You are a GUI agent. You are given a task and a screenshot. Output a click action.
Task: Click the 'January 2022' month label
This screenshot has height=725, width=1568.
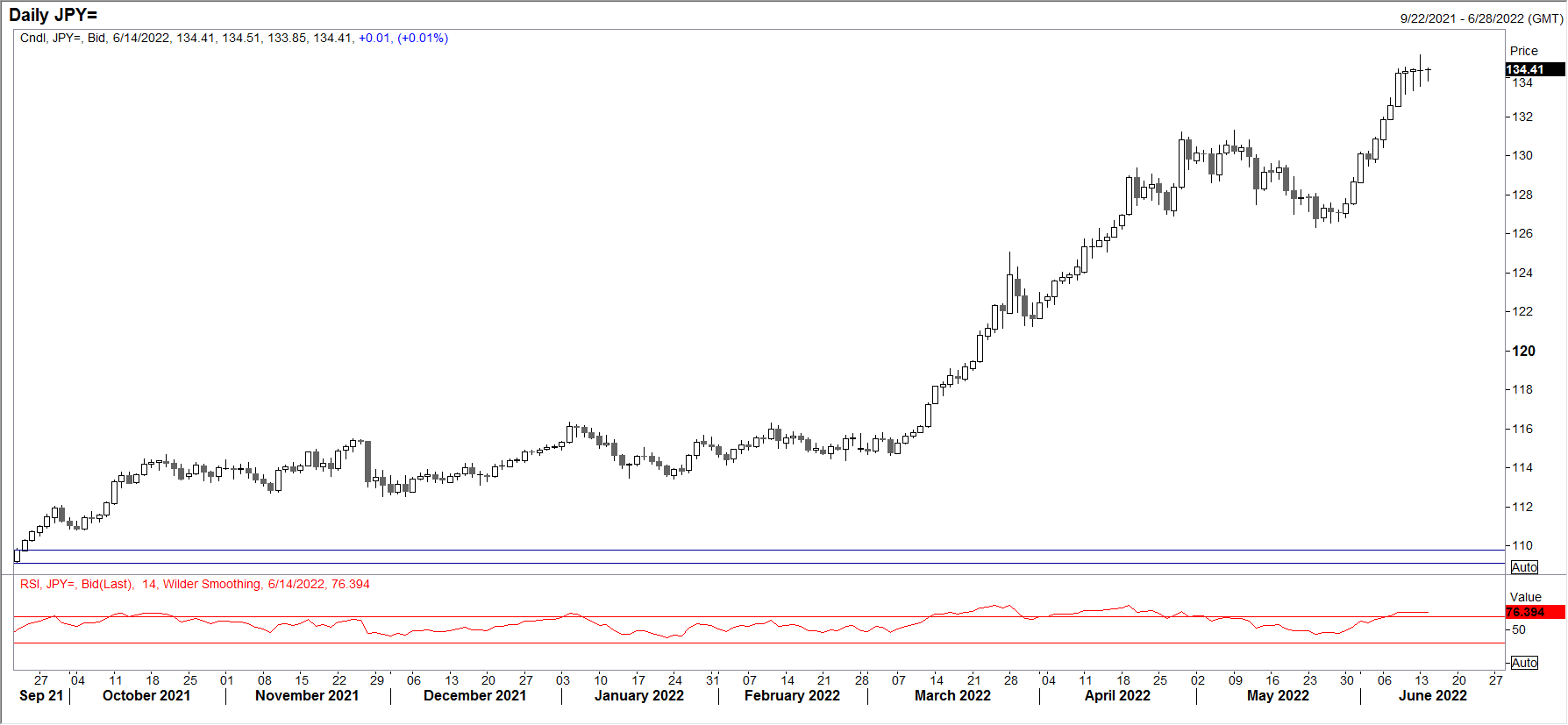point(639,696)
